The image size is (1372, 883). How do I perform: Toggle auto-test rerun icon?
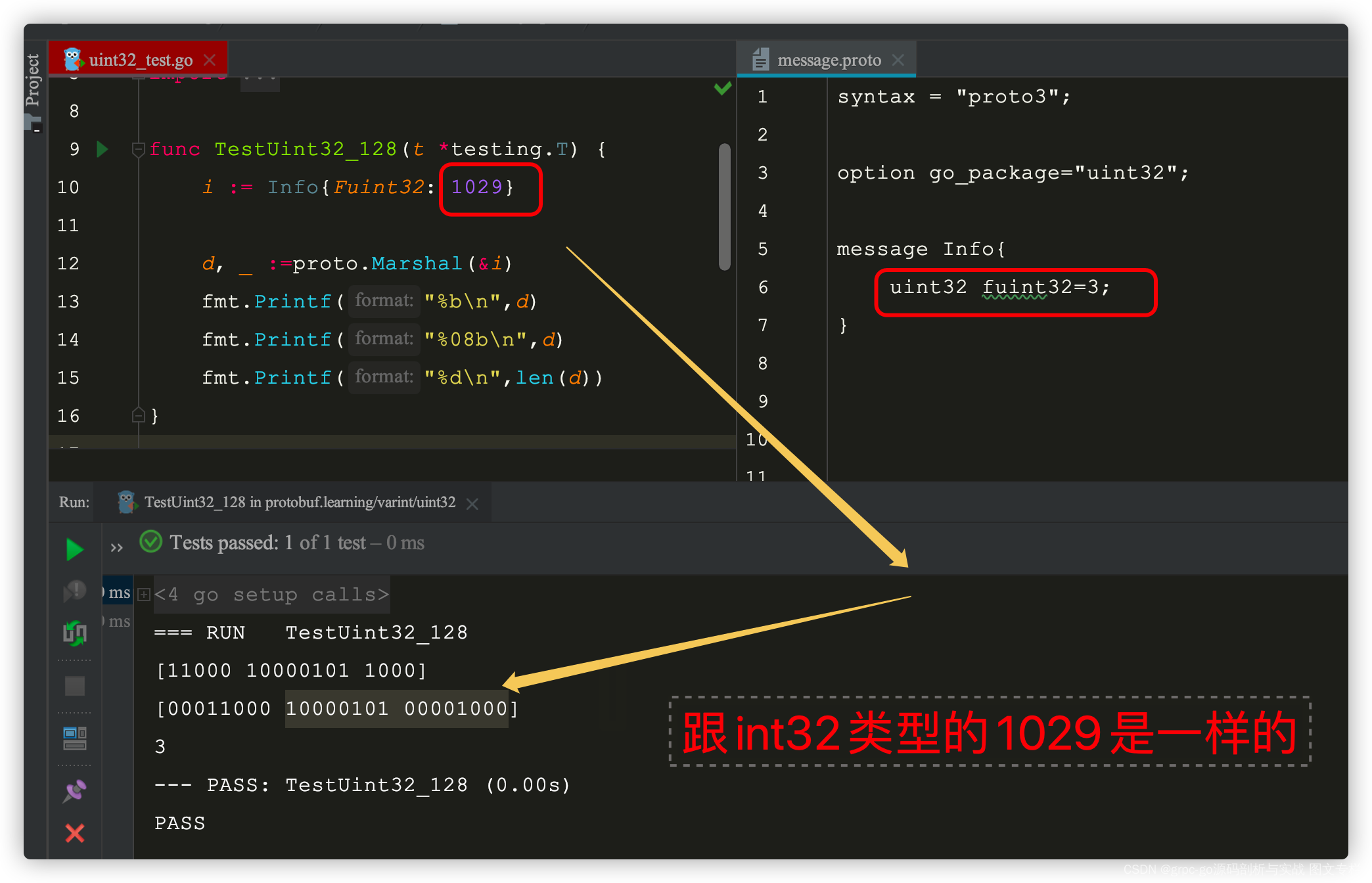[x=75, y=633]
